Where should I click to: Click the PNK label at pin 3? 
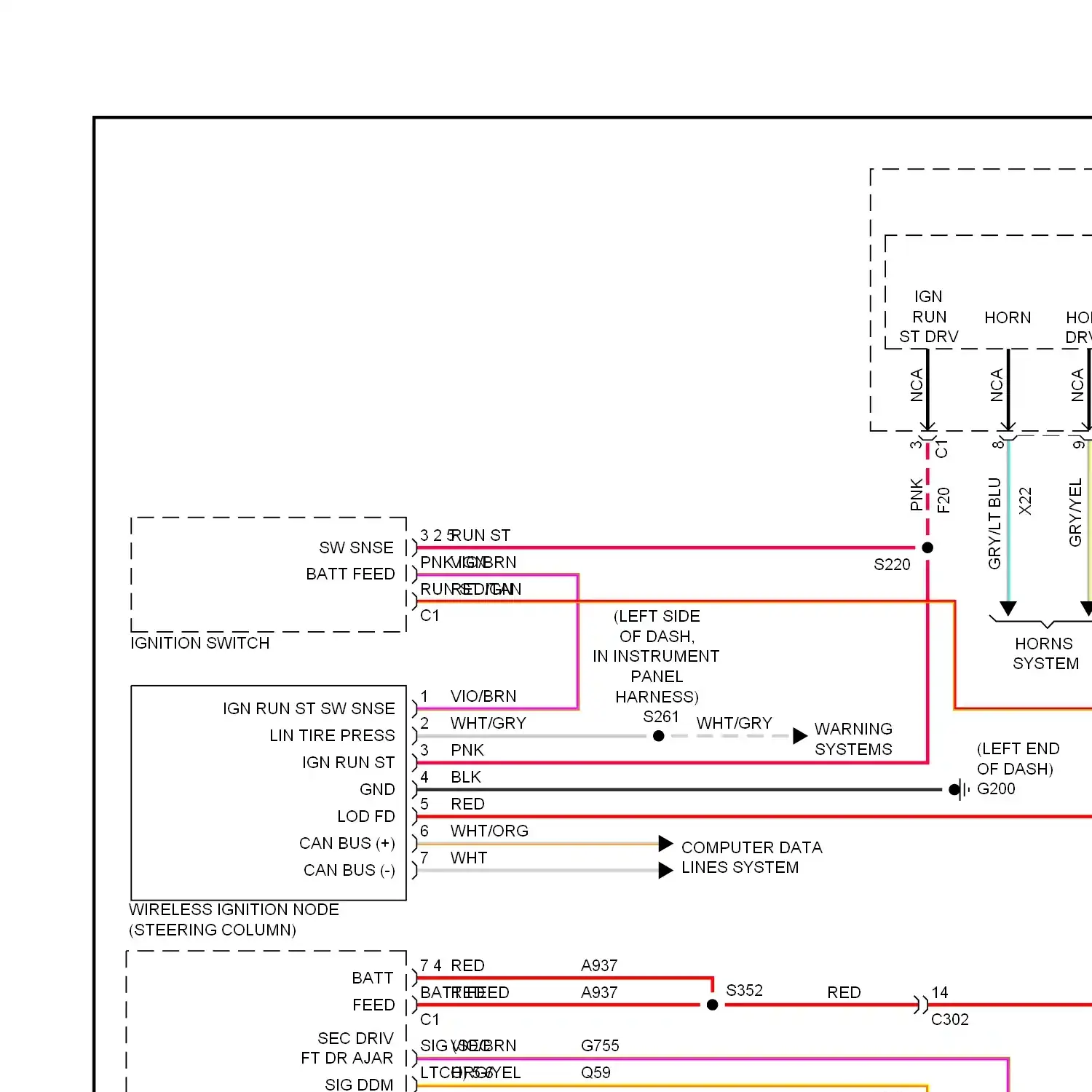[x=467, y=750]
